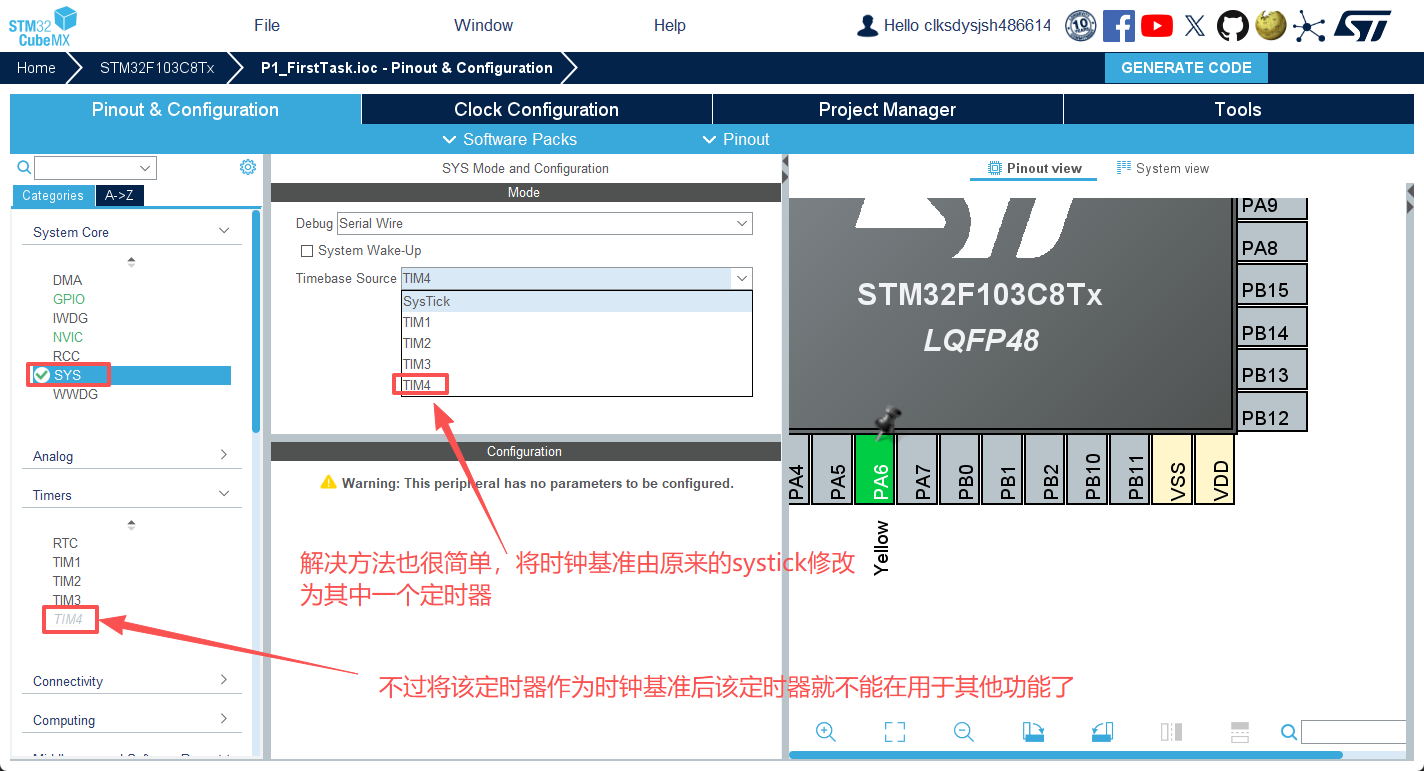Open the Software Packs dropdown
The image size is (1424, 771).
coord(510,139)
